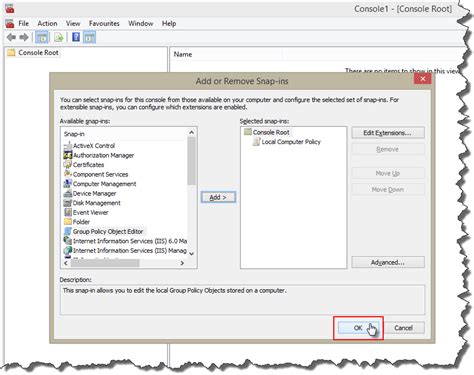Click the Cancel button
474x375 pixels.
pyautogui.click(x=403, y=328)
